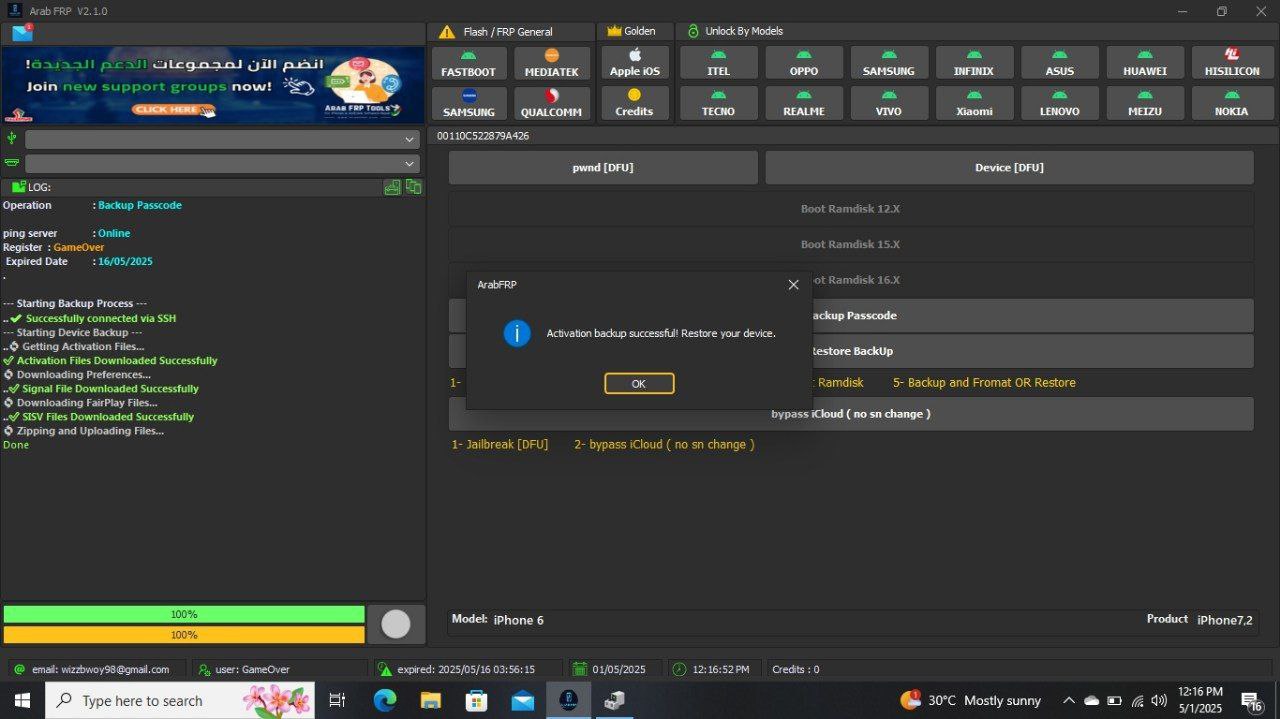This screenshot has height=719, width=1280.
Task: Open File Explorer from the taskbar
Action: pyautogui.click(x=431, y=700)
